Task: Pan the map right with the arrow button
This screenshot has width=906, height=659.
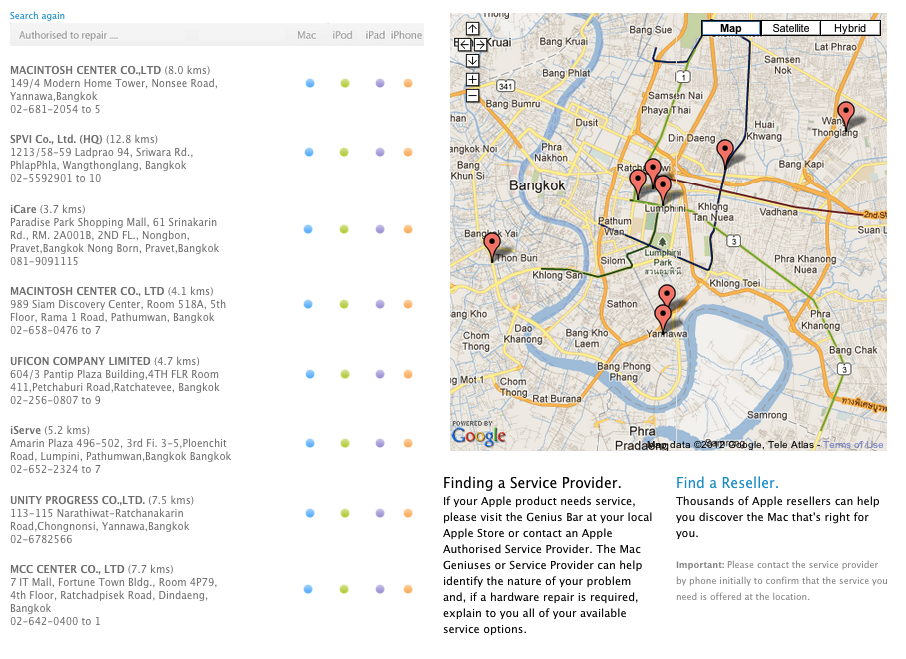Action: click(481, 44)
